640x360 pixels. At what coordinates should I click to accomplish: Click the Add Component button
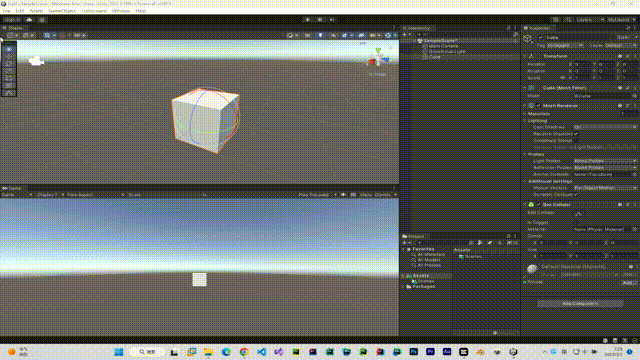(x=580, y=303)
